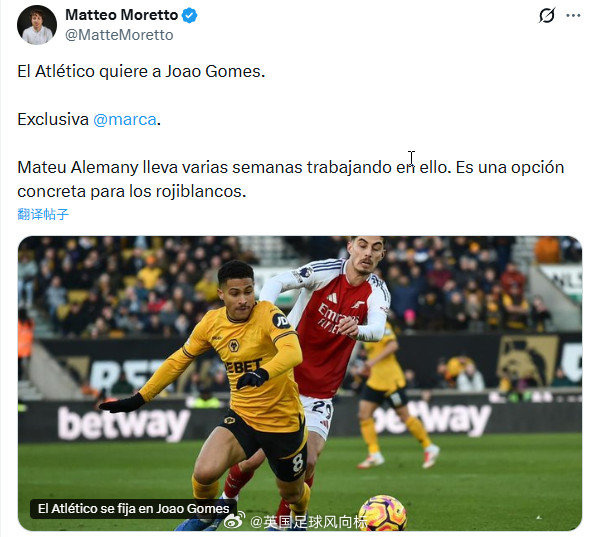Click the Matteo Moretto display name
Viewport: 595px width, 537px height.
click(x=121, y=15)
